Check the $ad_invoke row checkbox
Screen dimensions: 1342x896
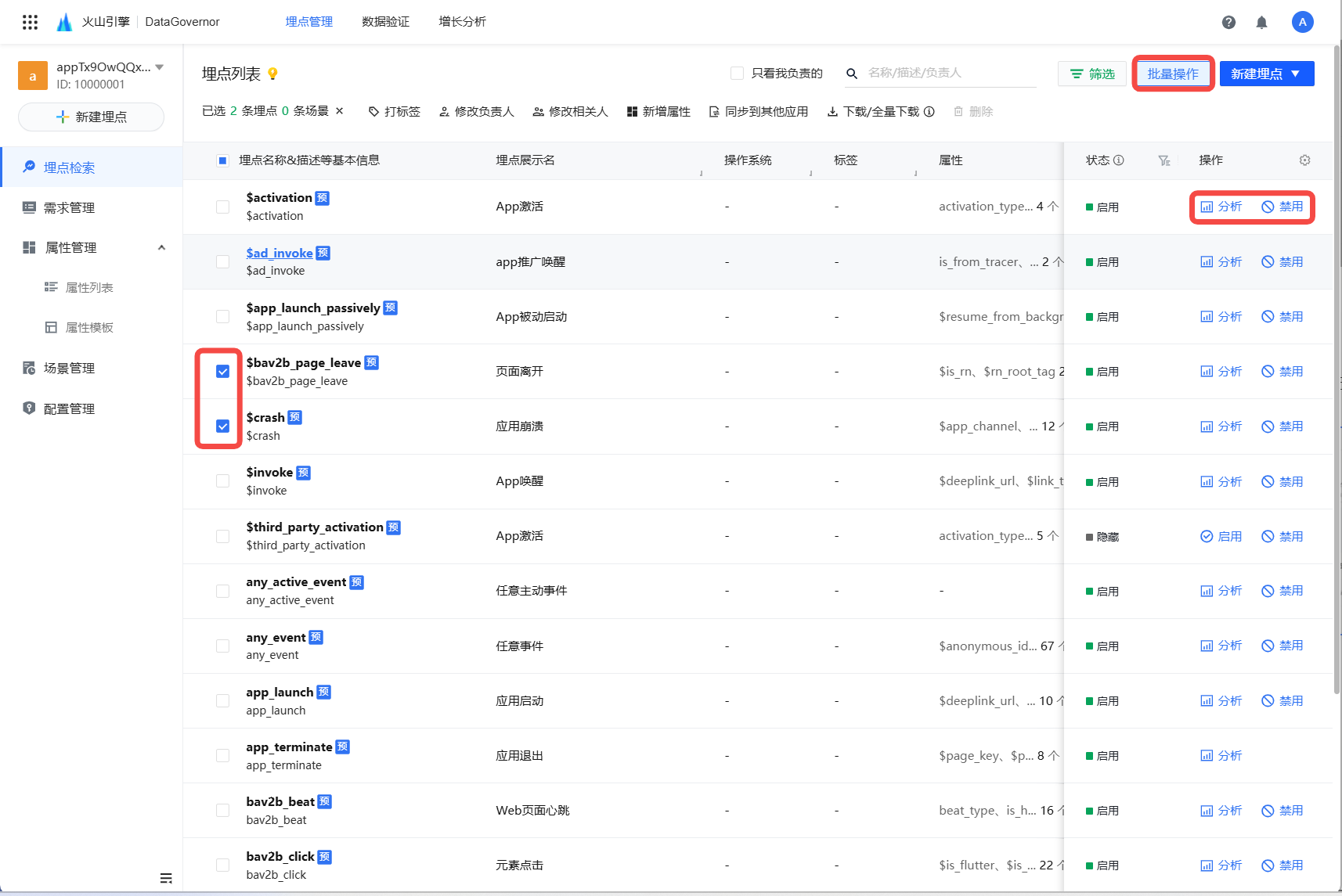[x=222, y=261]
